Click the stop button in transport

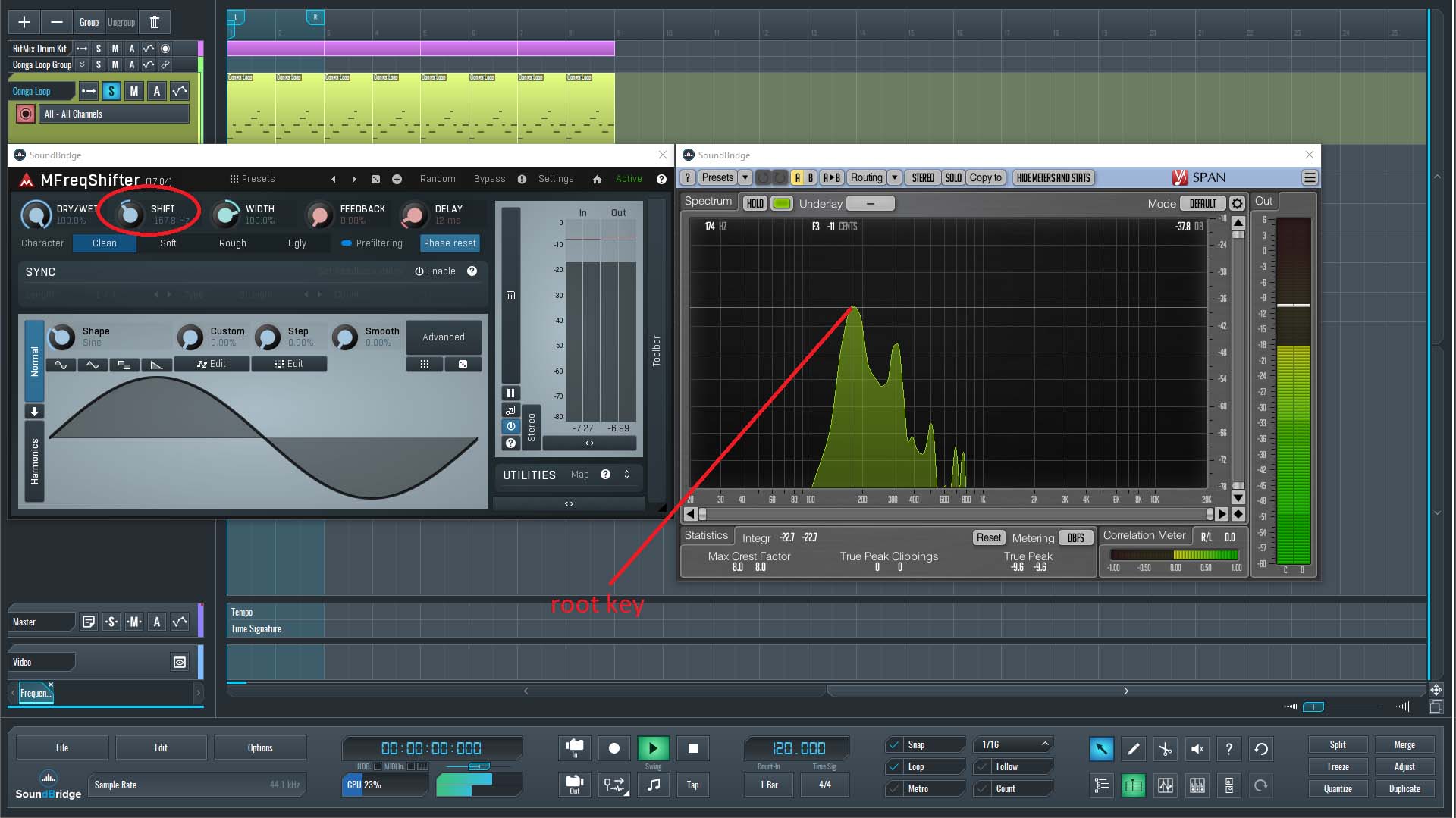[692, 748]
